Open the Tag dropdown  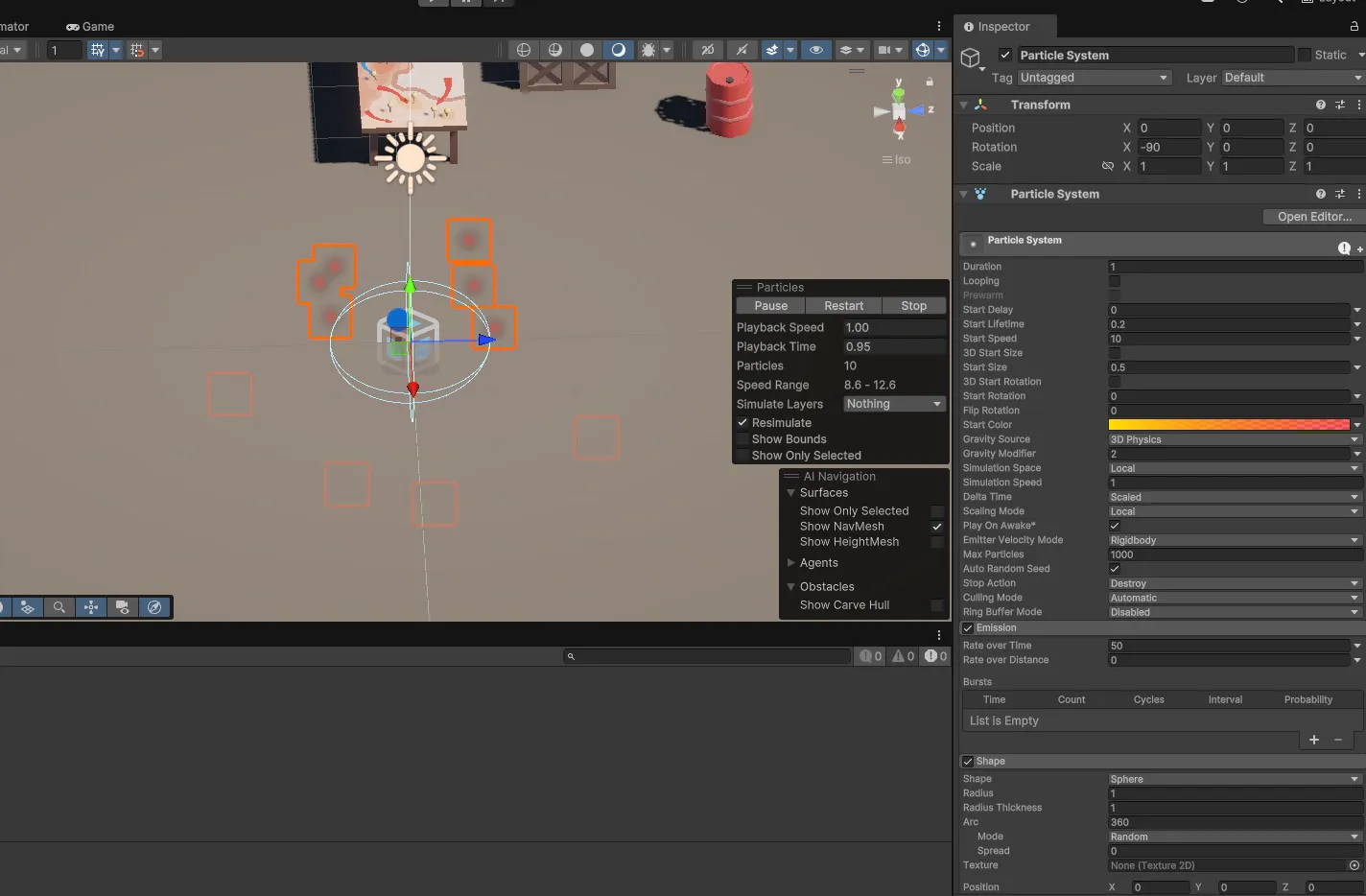click(1095, 78)
